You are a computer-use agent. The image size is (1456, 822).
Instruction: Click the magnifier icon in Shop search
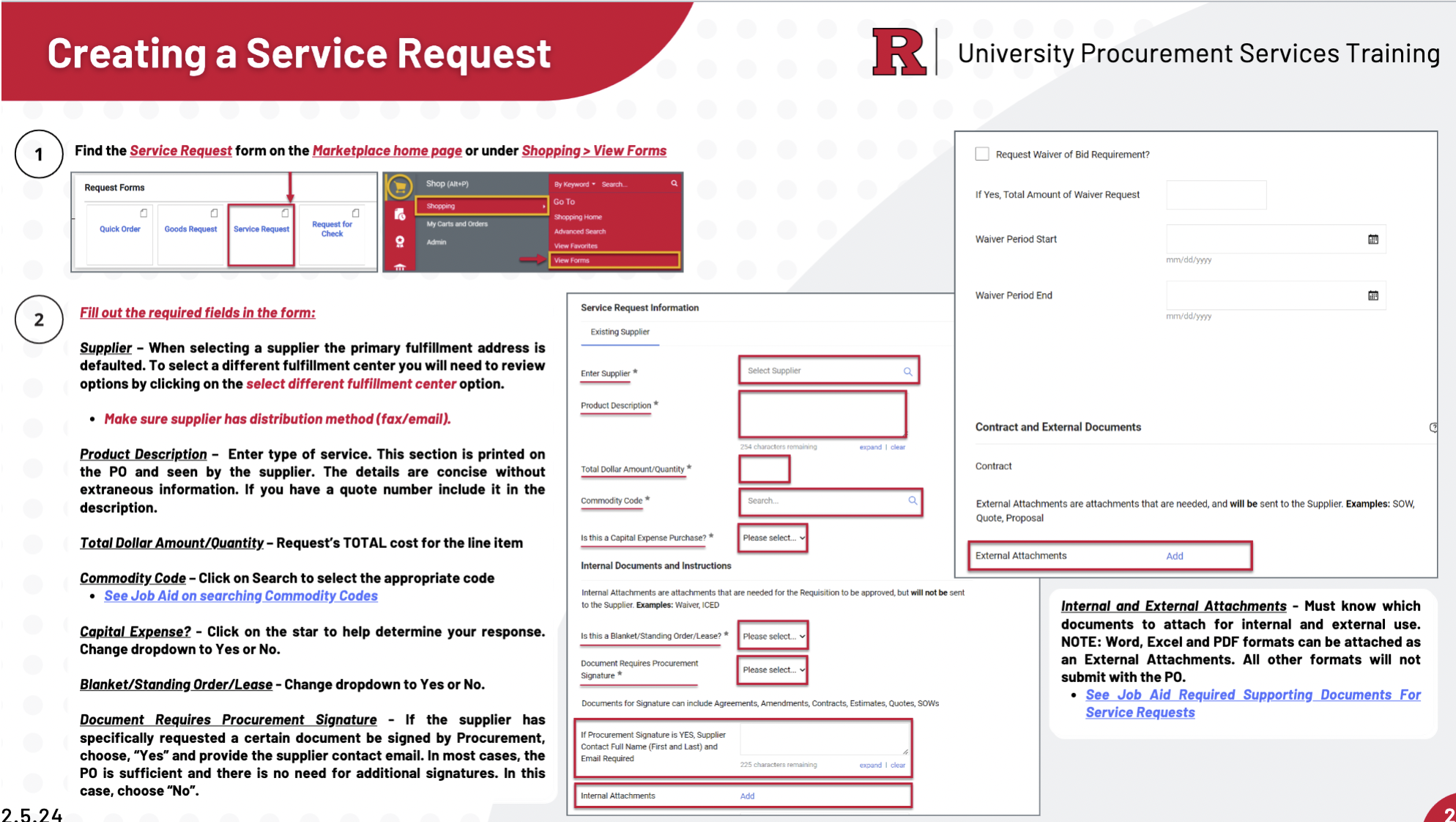tap(674, 184)
